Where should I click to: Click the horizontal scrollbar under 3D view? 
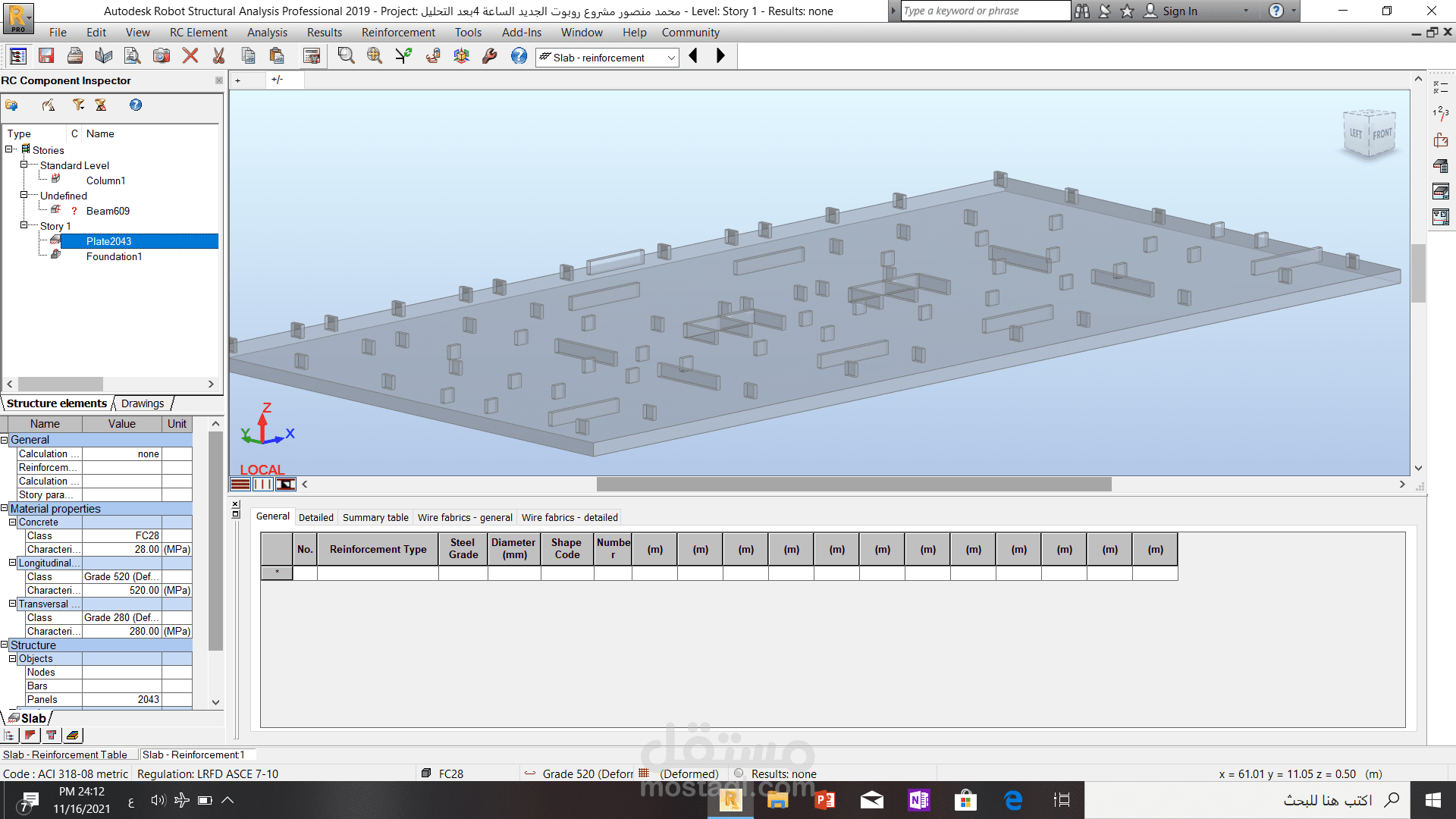(853, 484)
